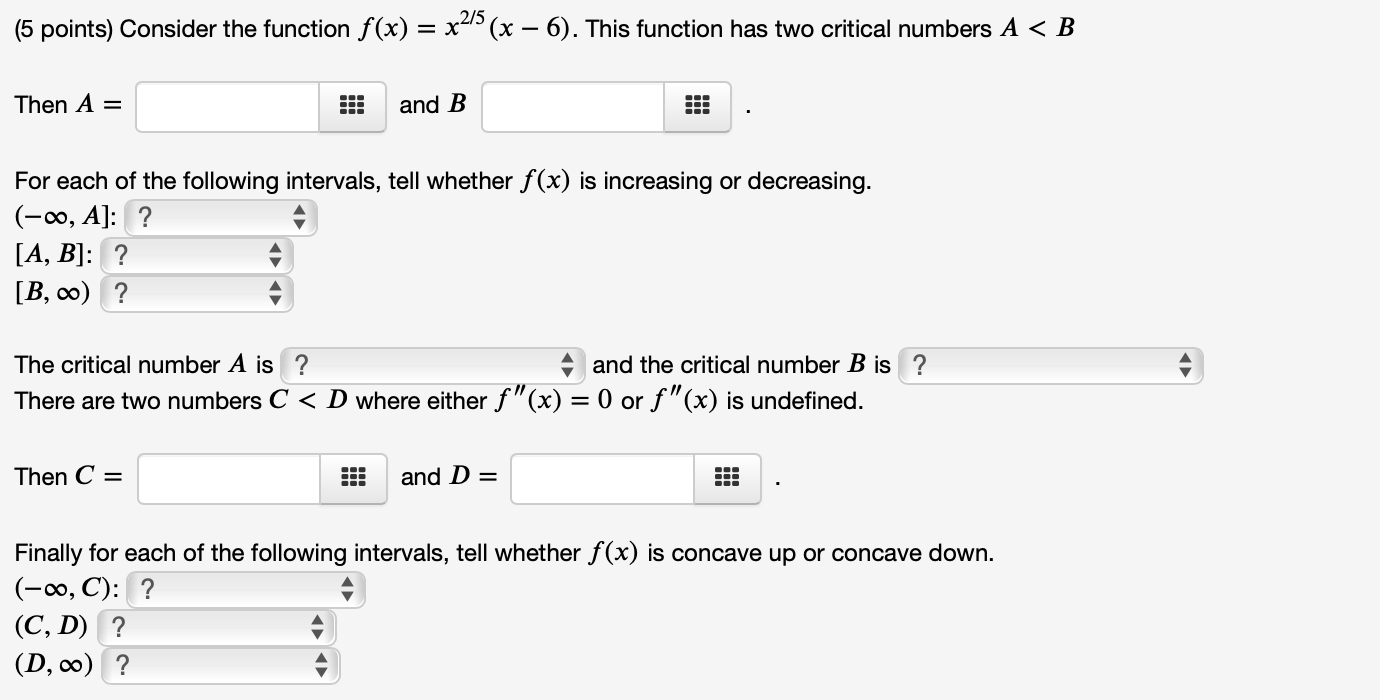Open the critical number B classification dropdown

coord(1040,366)
